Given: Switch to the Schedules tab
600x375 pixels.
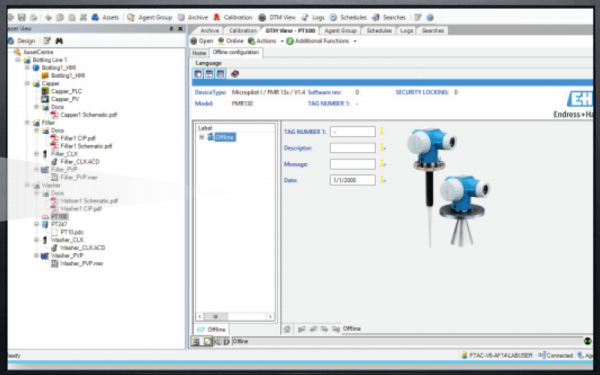Looking at the screenshot, I should 379,31.
